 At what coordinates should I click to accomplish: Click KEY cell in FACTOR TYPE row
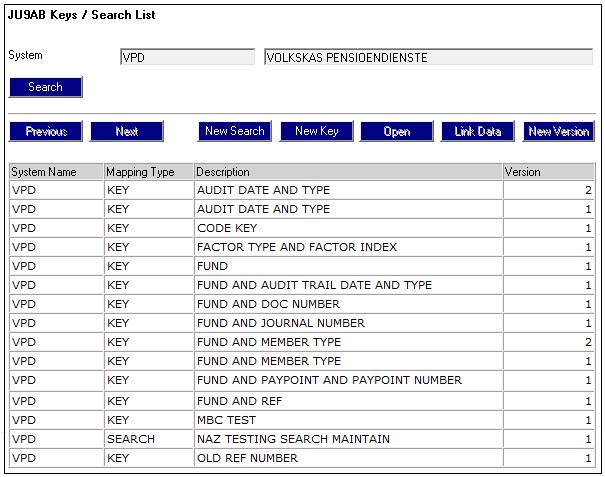click(149, 247)
